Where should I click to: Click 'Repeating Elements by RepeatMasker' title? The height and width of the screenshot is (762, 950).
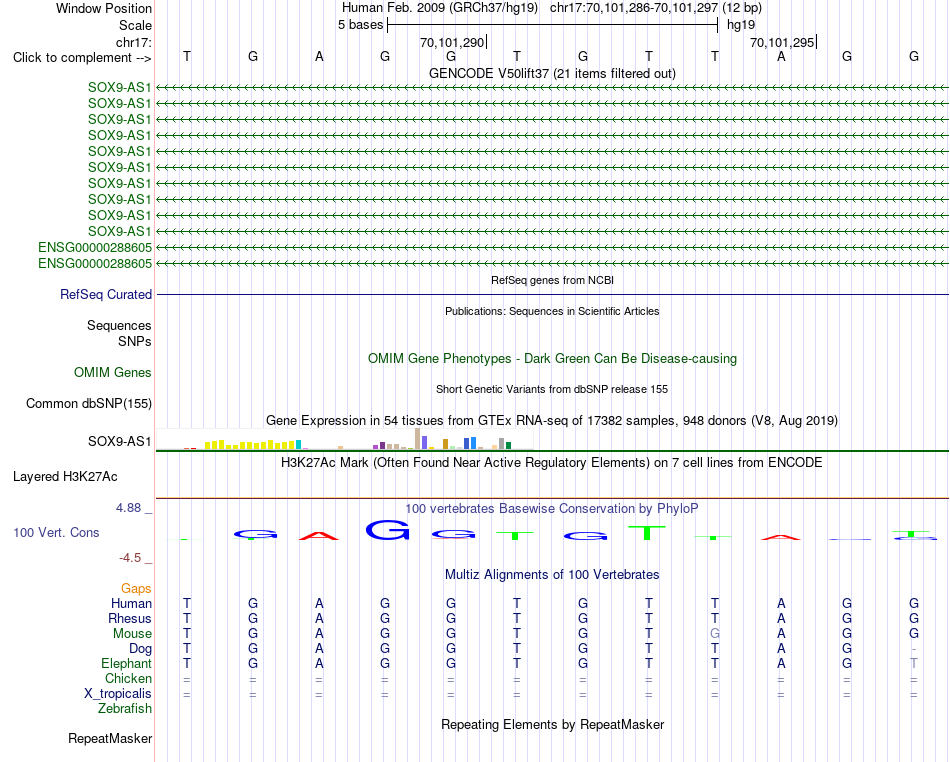click(x=552, y=724)
